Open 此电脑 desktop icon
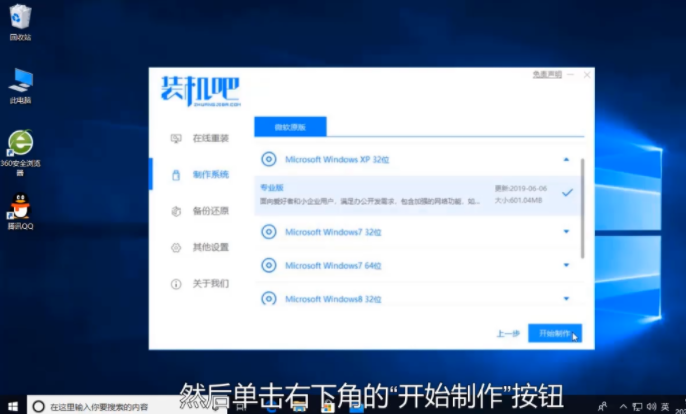 tap(20, 80)
